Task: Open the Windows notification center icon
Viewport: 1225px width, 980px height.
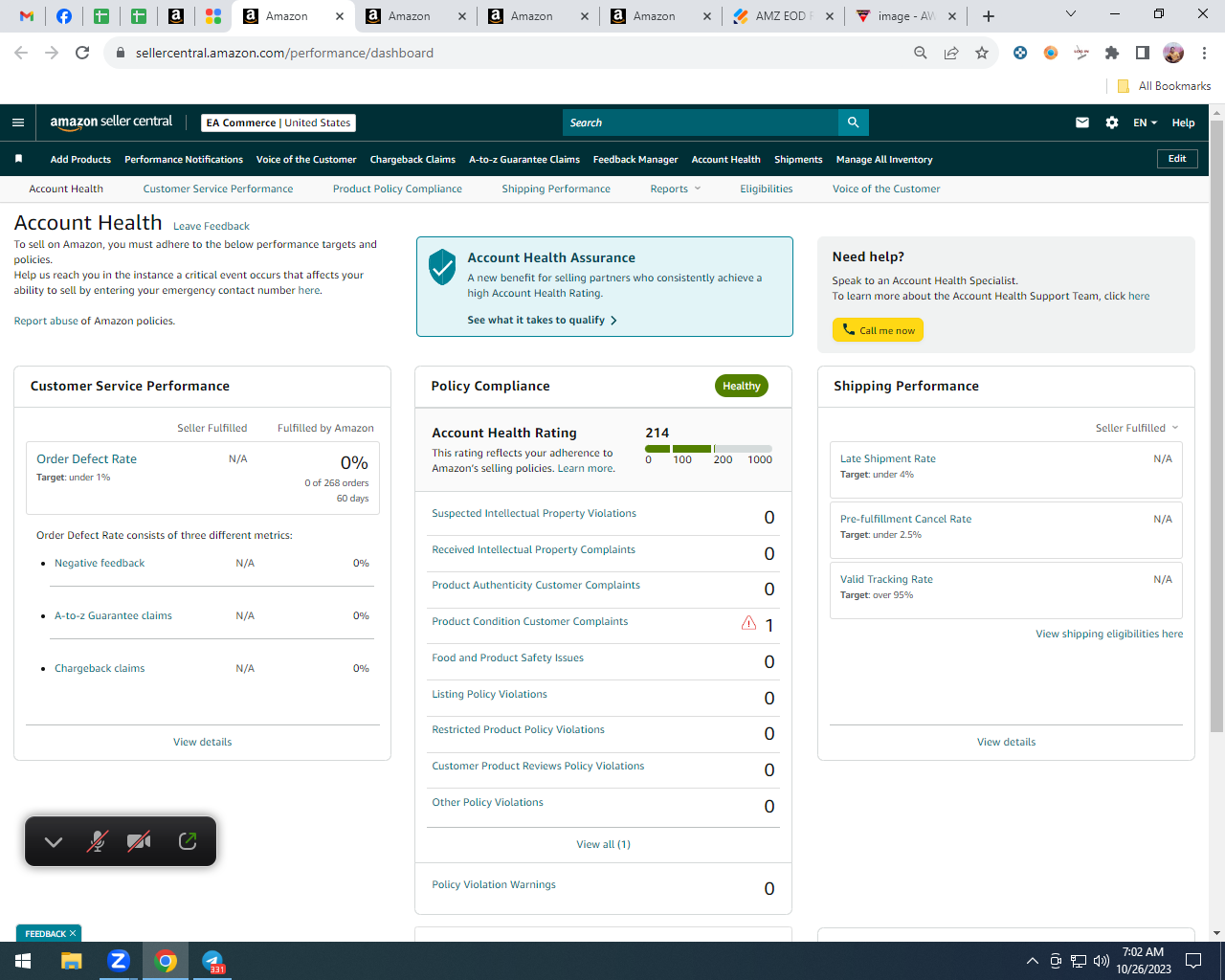Action: tap(1193, 961)
